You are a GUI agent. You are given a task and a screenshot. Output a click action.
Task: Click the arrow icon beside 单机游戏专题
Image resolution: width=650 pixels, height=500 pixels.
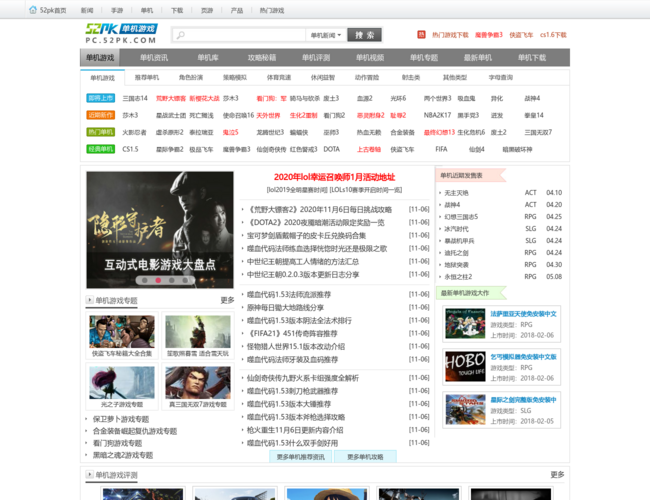pos(90,300)
